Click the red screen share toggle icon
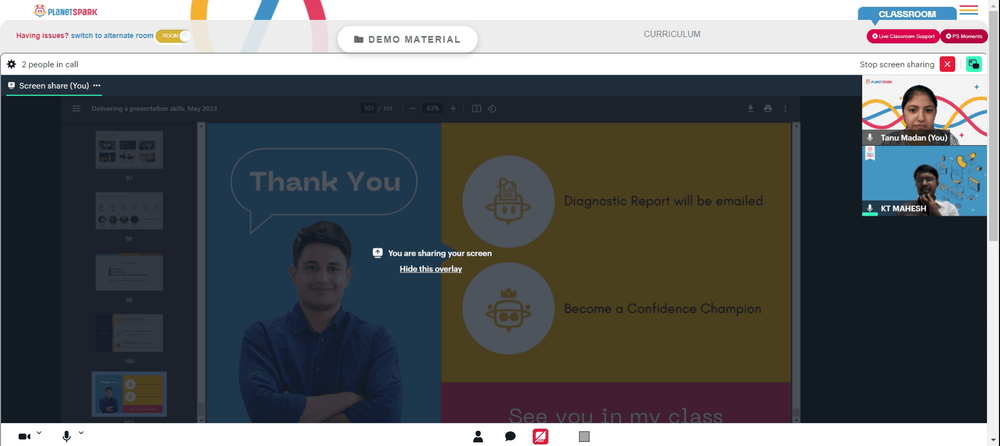The width and height of the screenshot is (1000, 446). pyautogui.click(x=541, y=436)
